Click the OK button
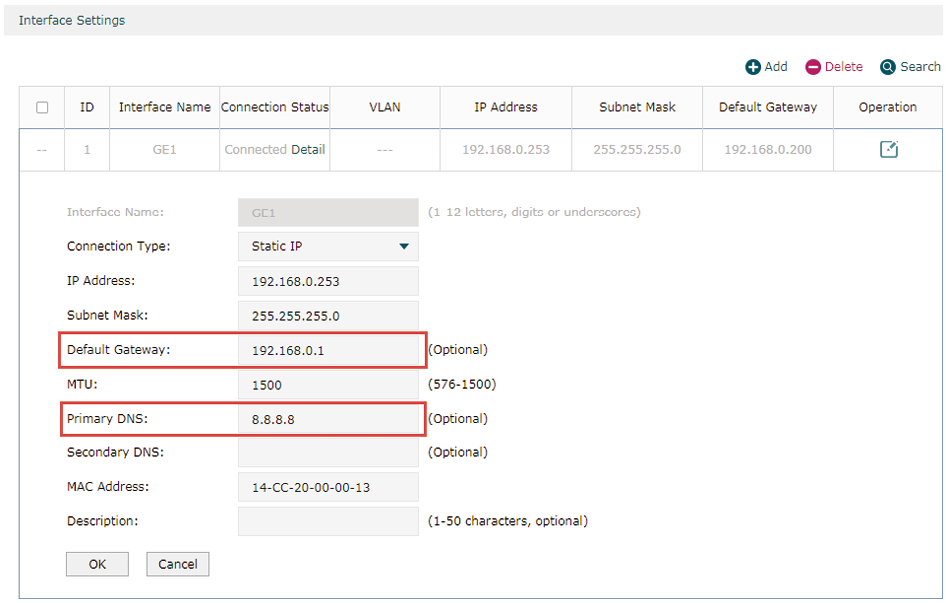The image size is (946, 603). [x=97, y=564]
